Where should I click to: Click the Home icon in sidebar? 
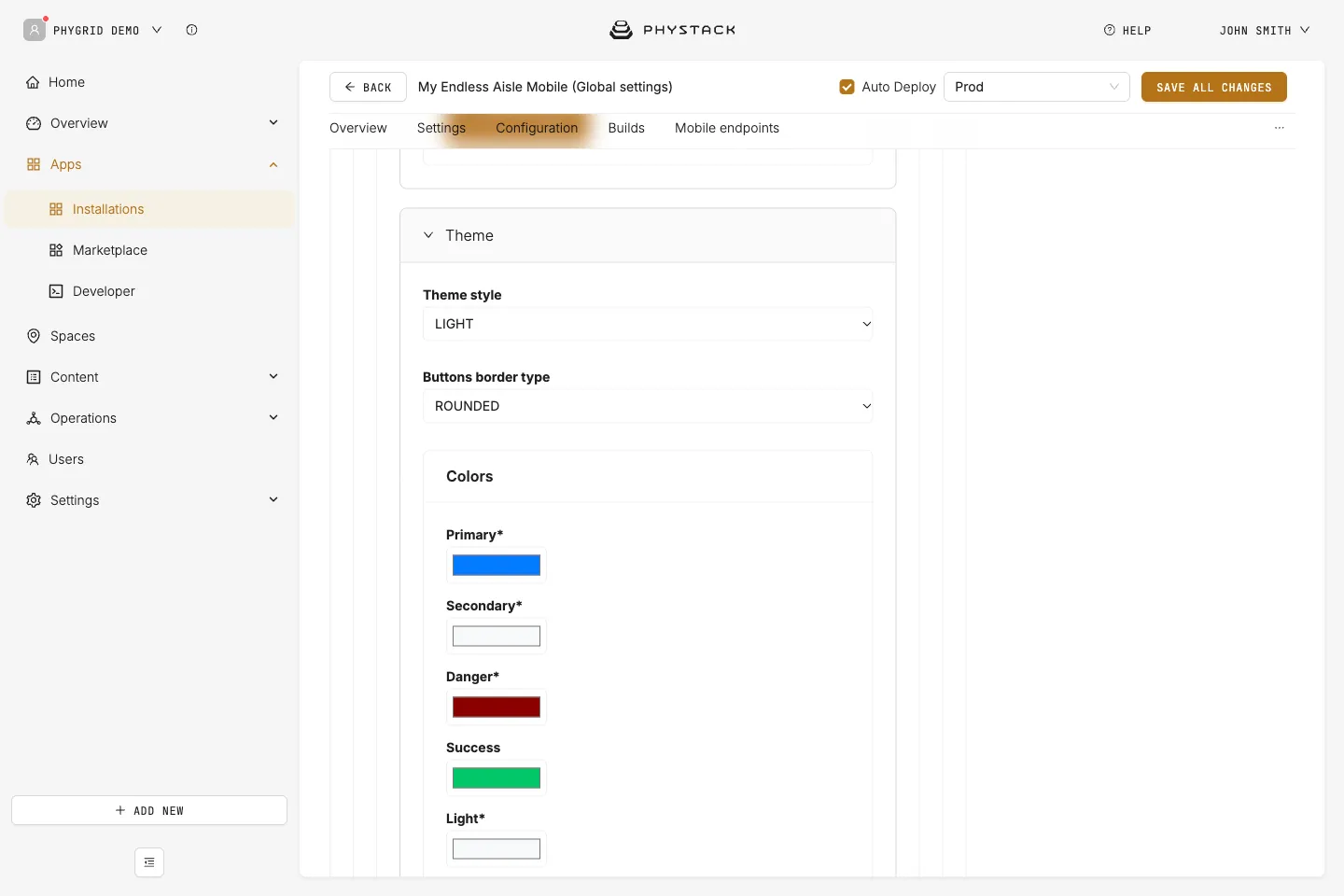[33, 82]
